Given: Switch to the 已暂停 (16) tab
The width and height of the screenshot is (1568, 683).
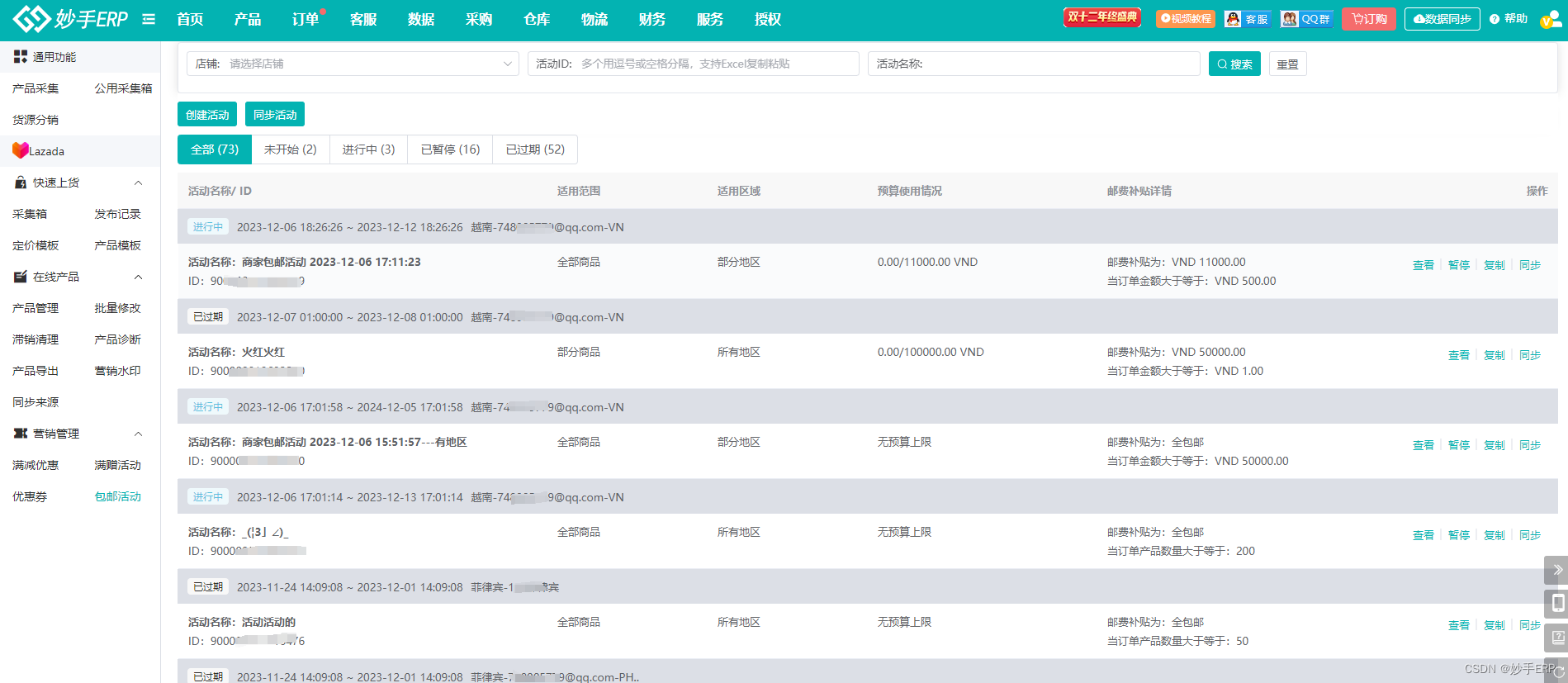Looking at the screenshot, I should click(x=450, y=149).
